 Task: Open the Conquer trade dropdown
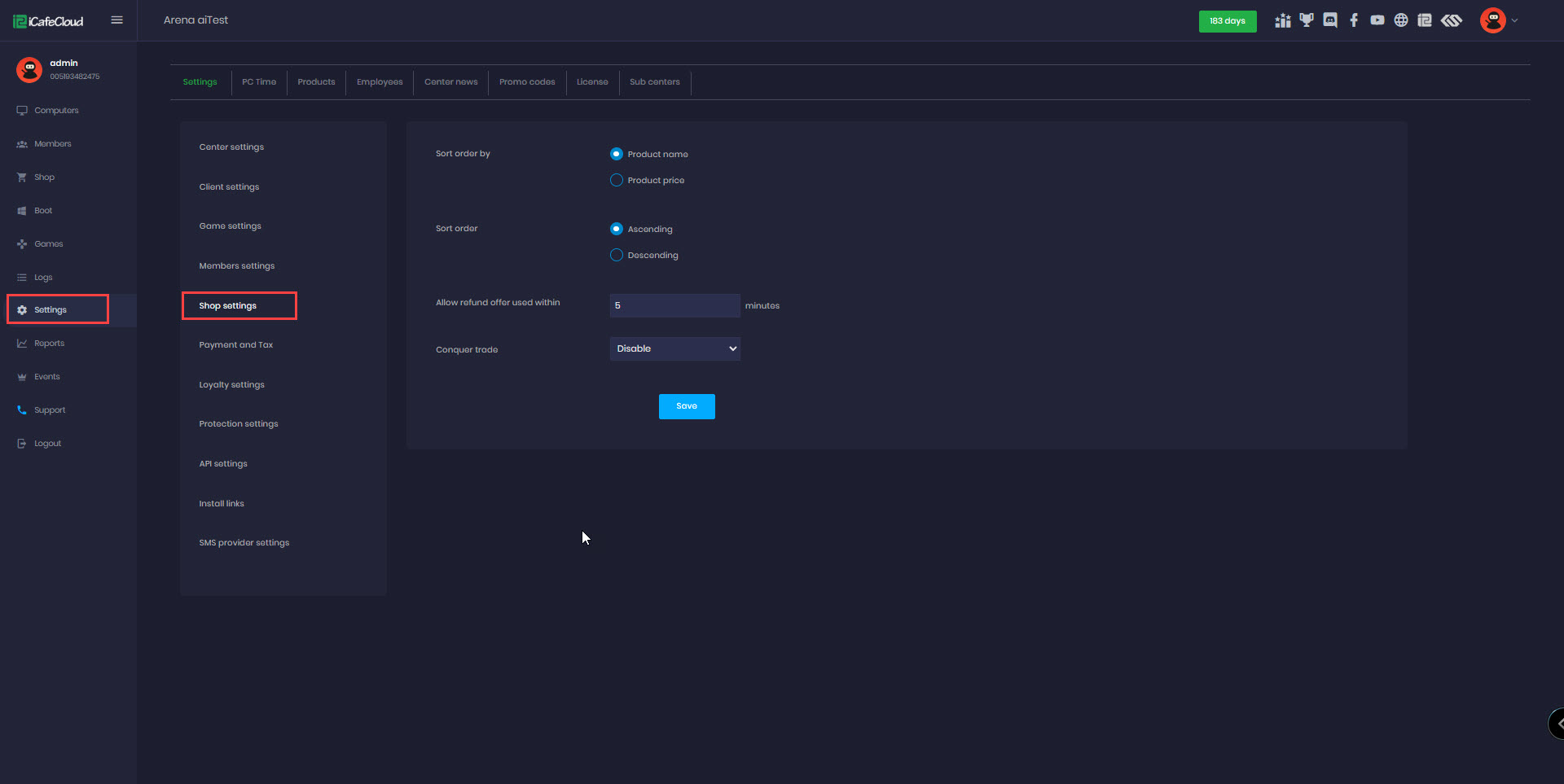point(674,348)
